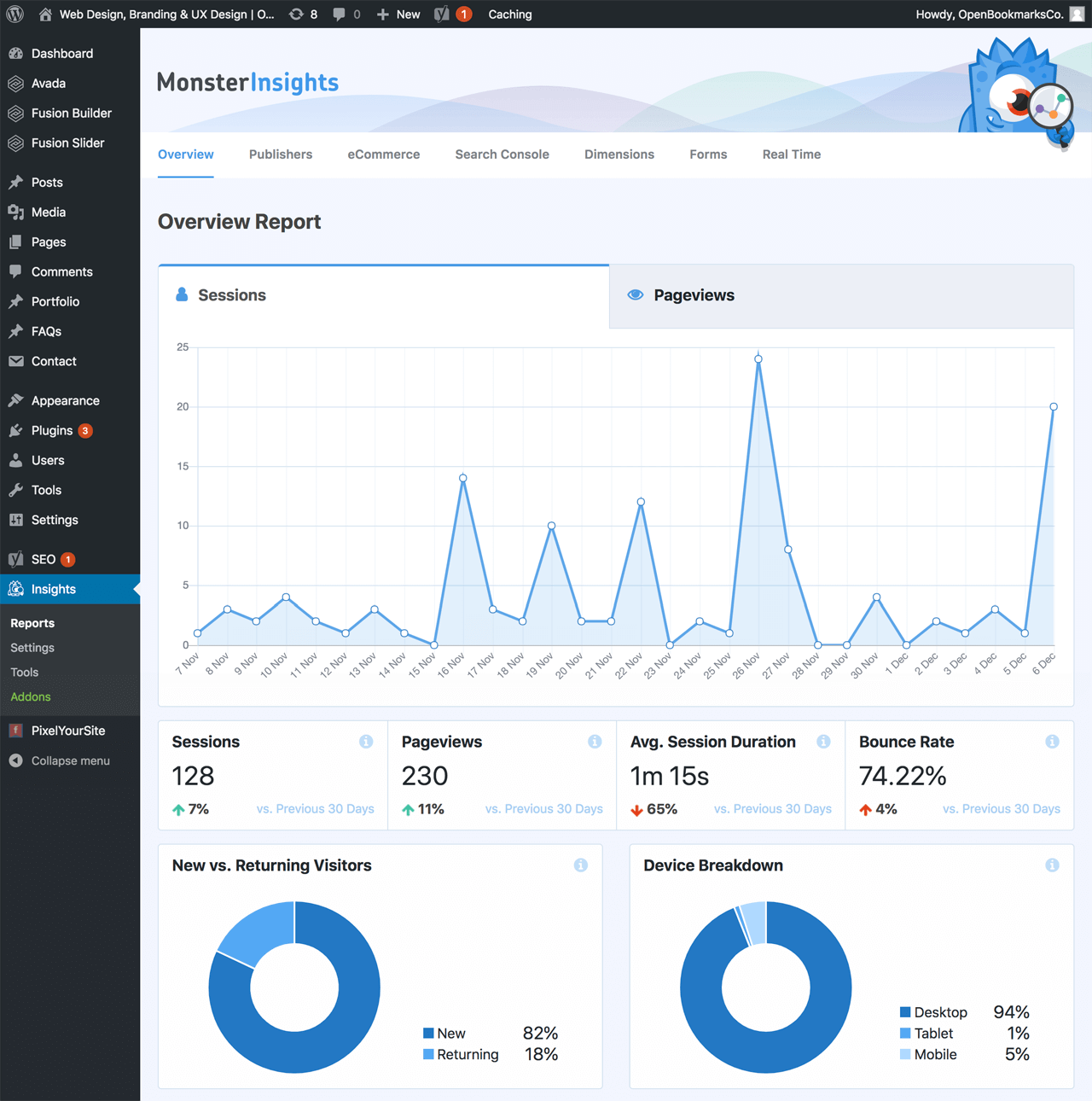Open the Reports submenu item
The image size is (1092, 1101).
click(32, 623)
